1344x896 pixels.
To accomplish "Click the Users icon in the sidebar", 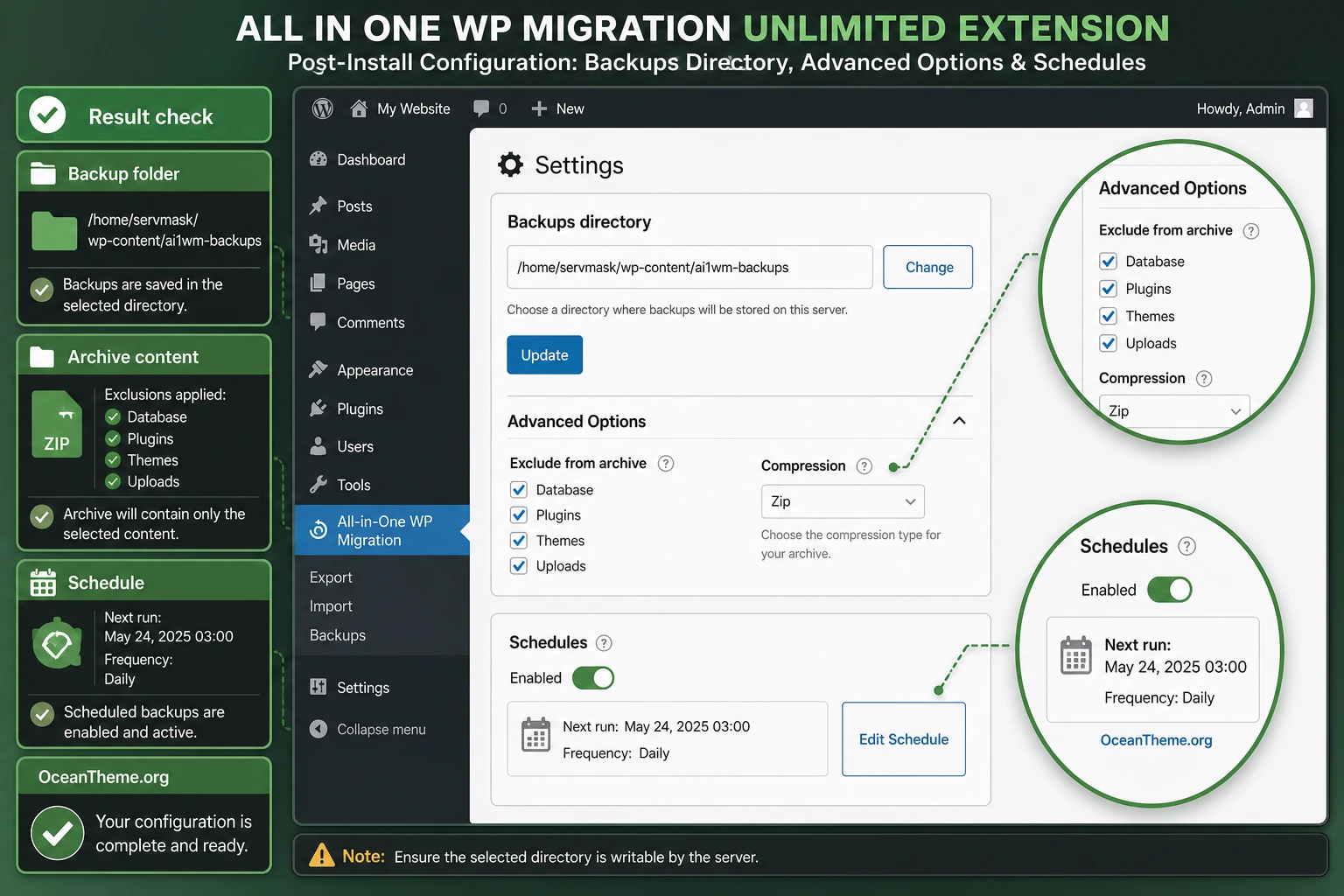I will [x=318, y=446].
